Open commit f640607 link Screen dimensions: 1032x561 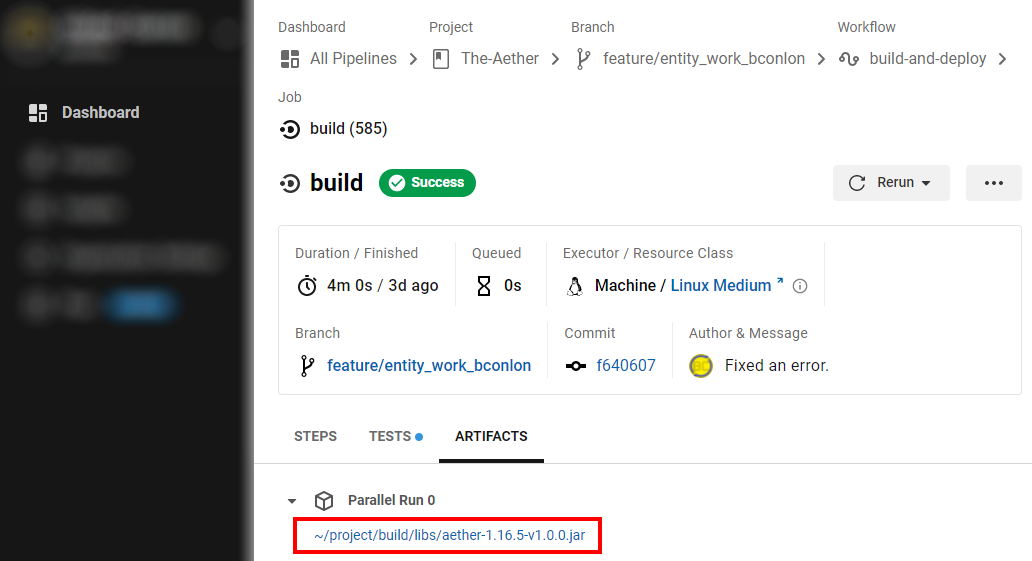pyautogui.click(x=626, y=366)
